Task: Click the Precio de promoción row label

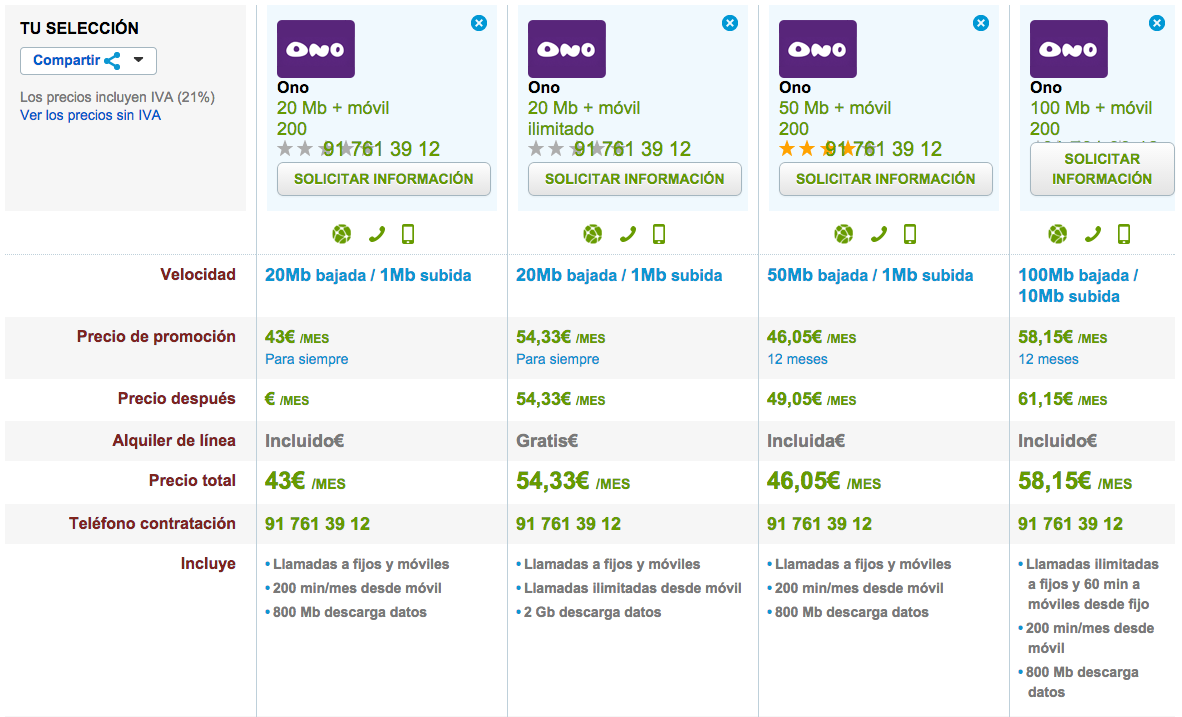Action: pyautogui.click(x=156, y=336)
